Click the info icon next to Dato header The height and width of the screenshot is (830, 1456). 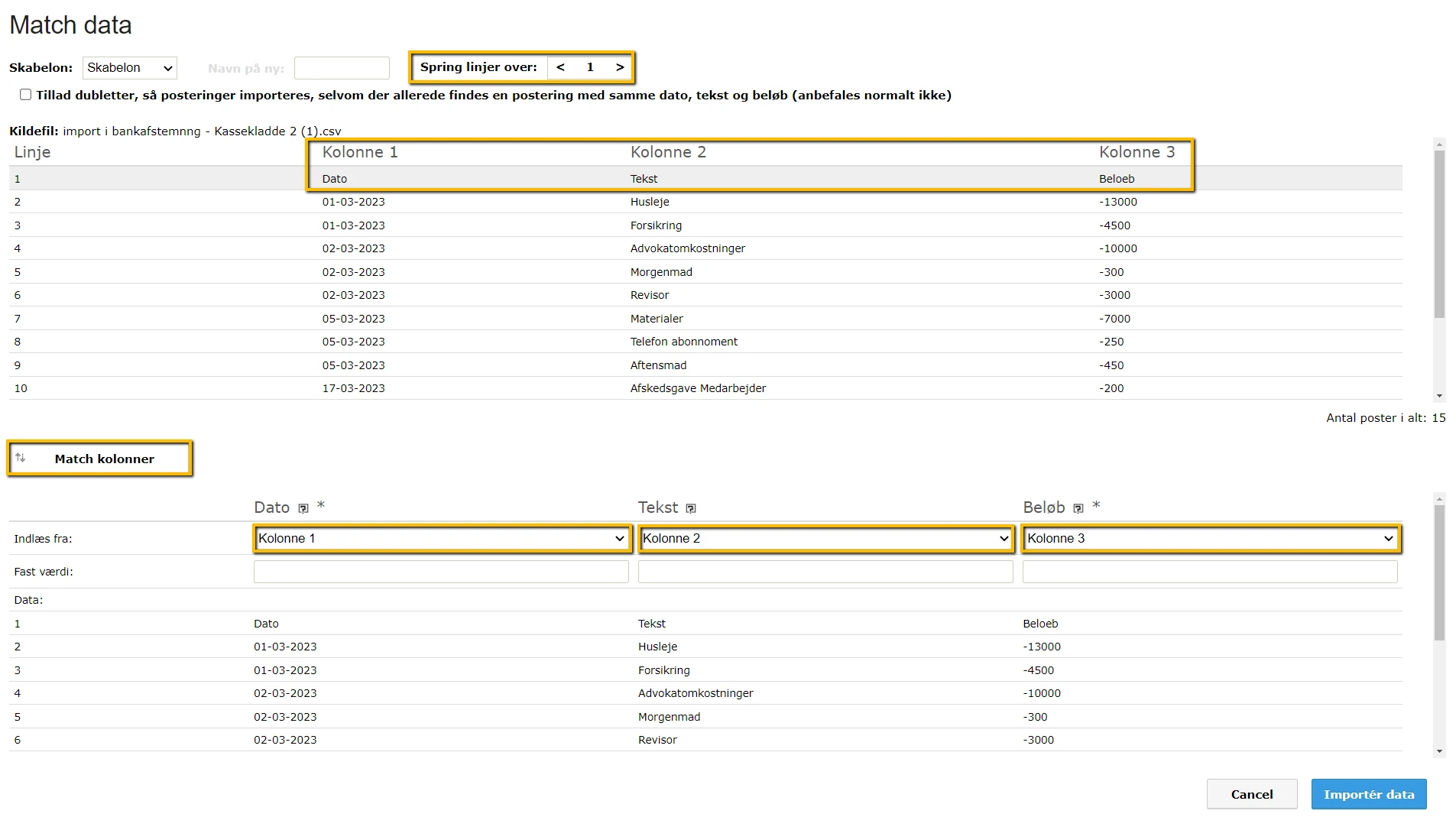pyautogui.click(x=303, y=509)
